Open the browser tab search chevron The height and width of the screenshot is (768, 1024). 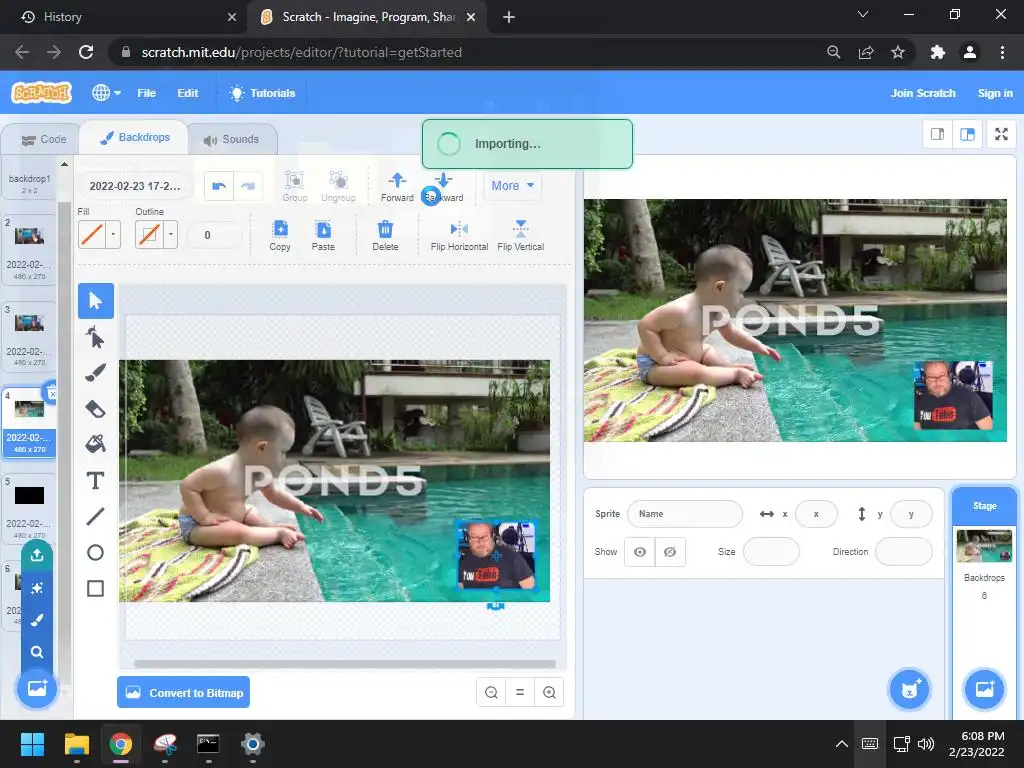tap(863, 14)
